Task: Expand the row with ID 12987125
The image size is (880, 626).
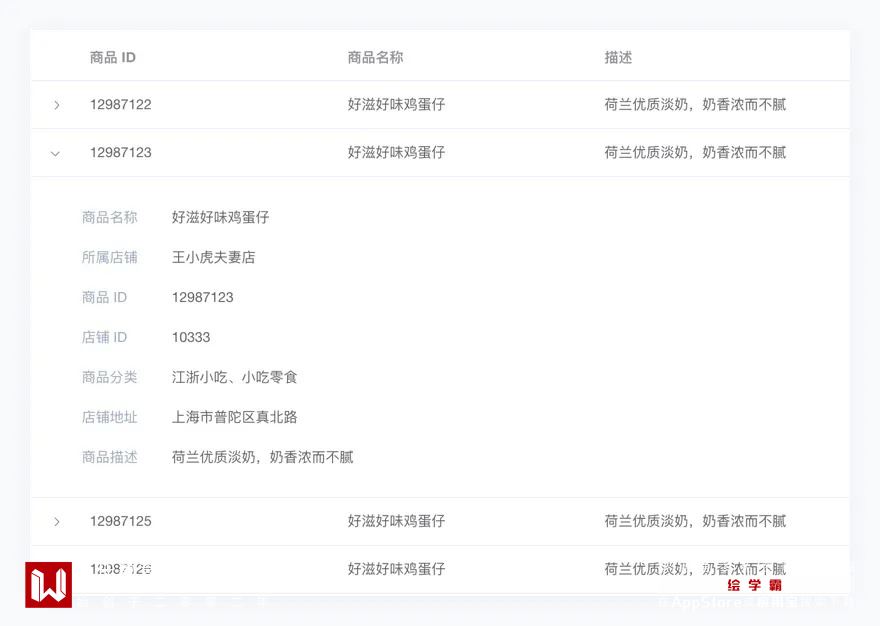Action: click(x=57, y=522)
